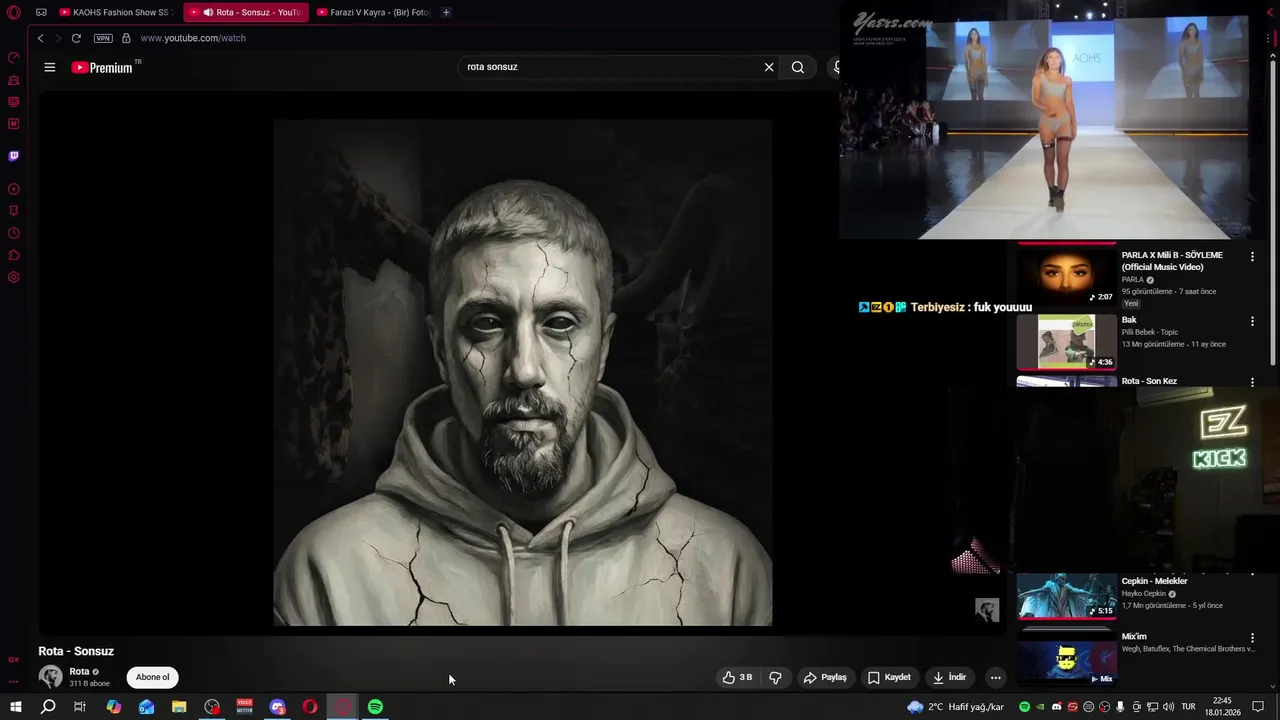Open Rota channel name link

pyautogui.click(x=80, y=671)
